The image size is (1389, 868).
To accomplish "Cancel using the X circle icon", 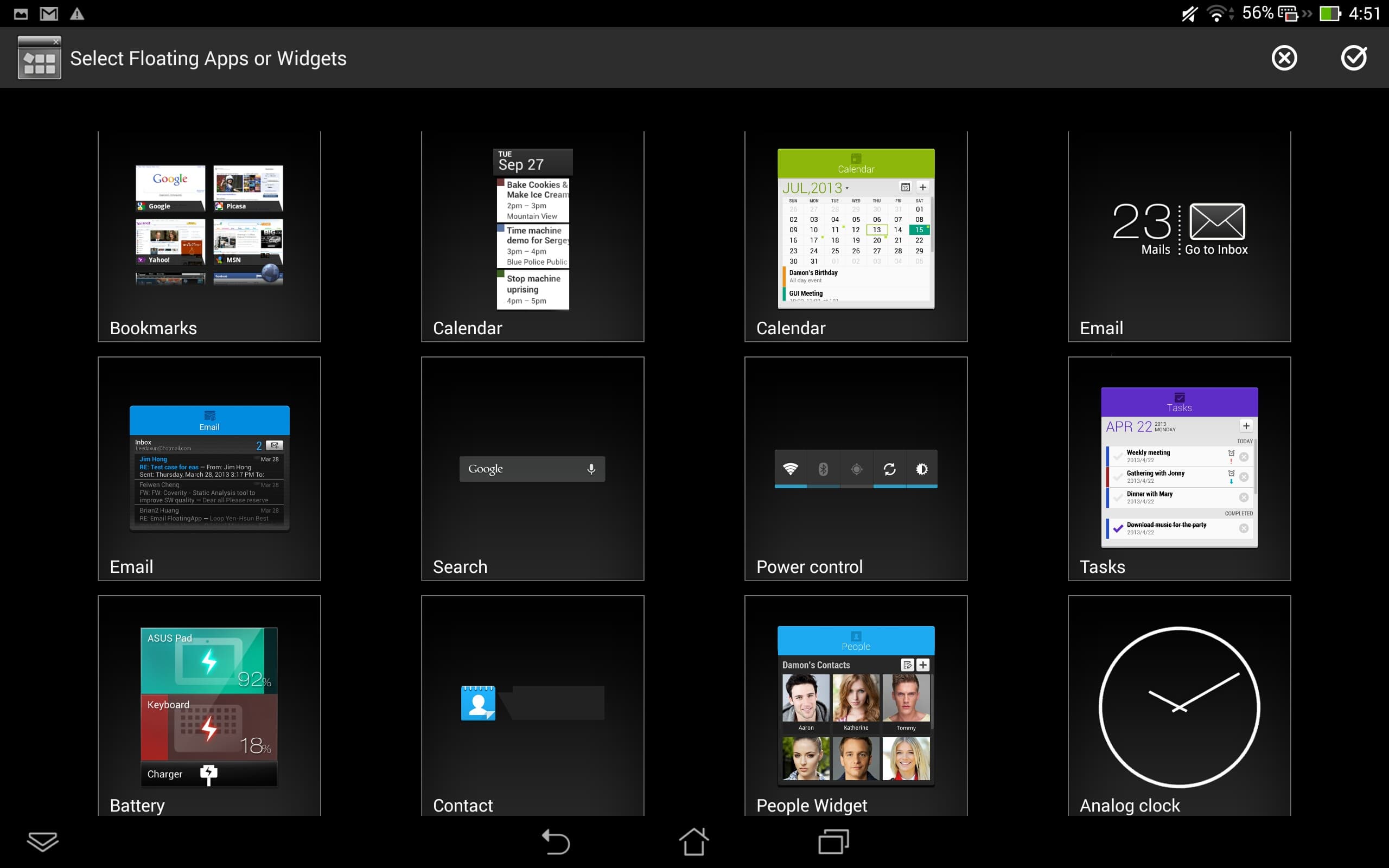I will coord(1284,58).
